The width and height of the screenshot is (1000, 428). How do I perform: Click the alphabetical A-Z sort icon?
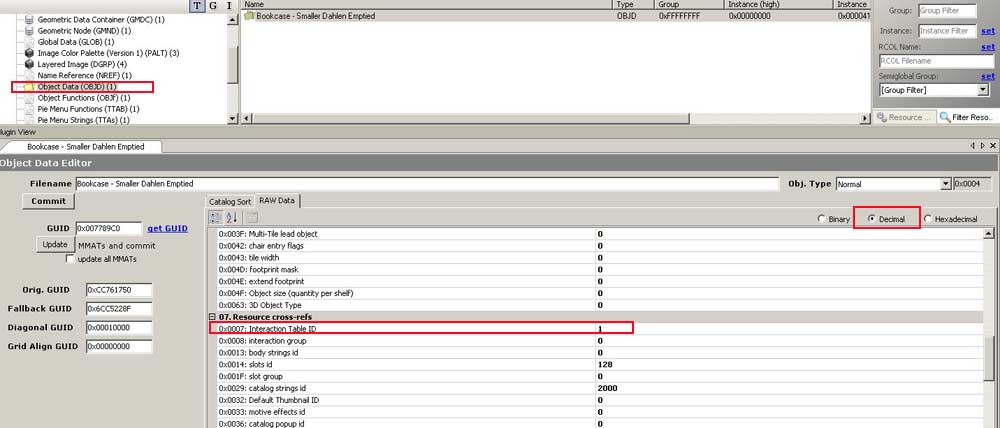click(x=232, y=218)
